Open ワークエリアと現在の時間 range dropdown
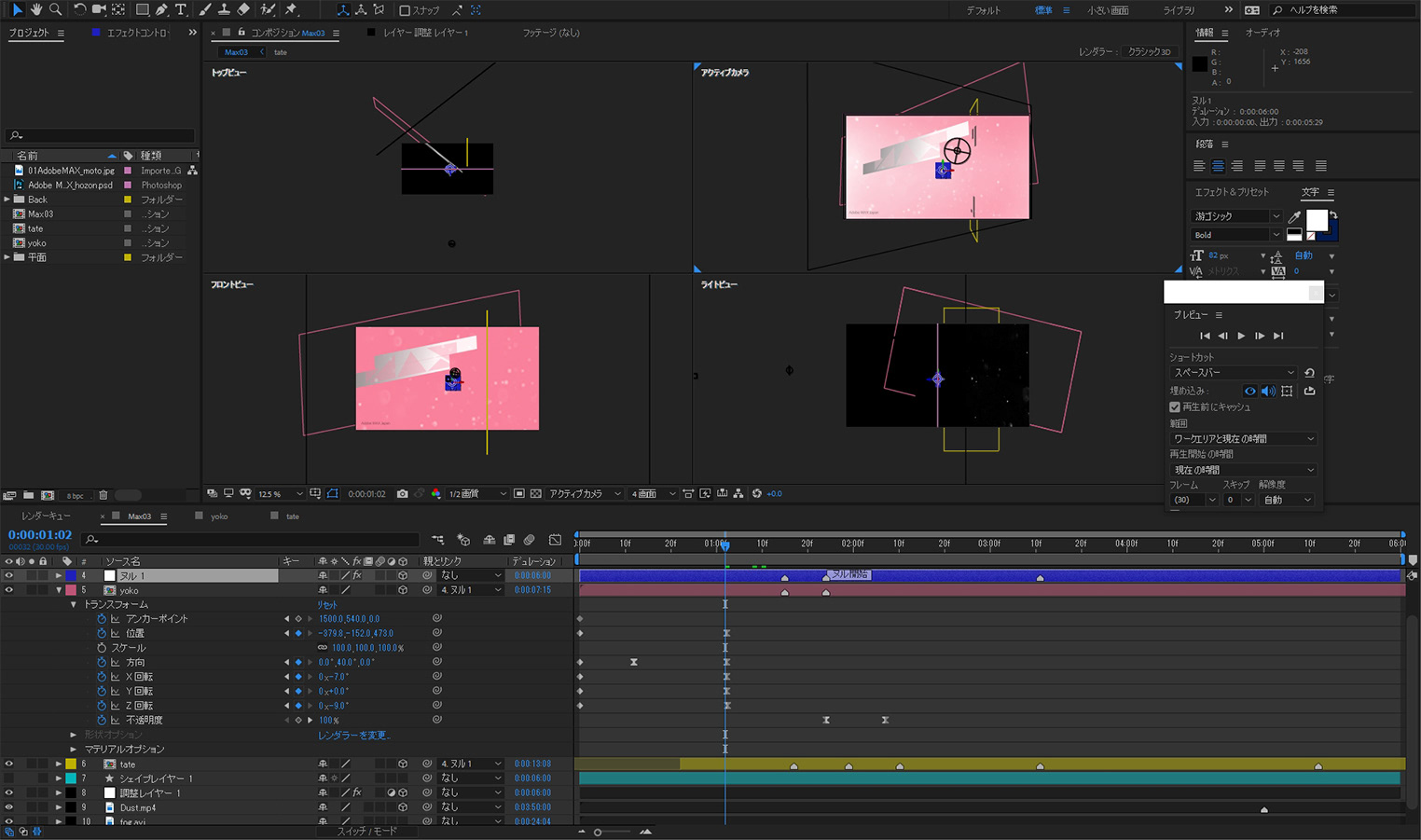The image size is (1421, 840). click(x=1243, y=438)
